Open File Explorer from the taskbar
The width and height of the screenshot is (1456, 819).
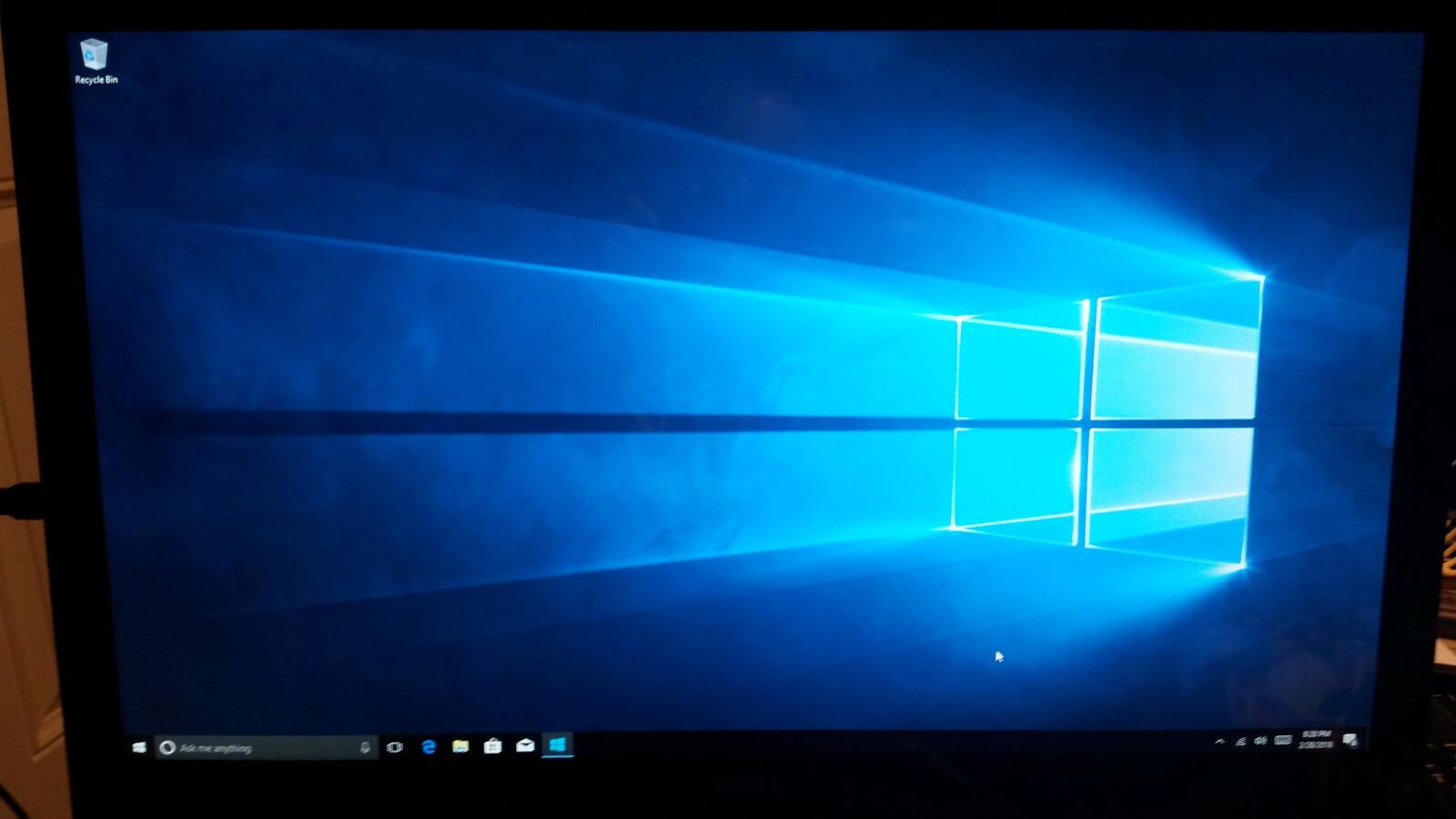pyautogui.click(x=460, y=747)
